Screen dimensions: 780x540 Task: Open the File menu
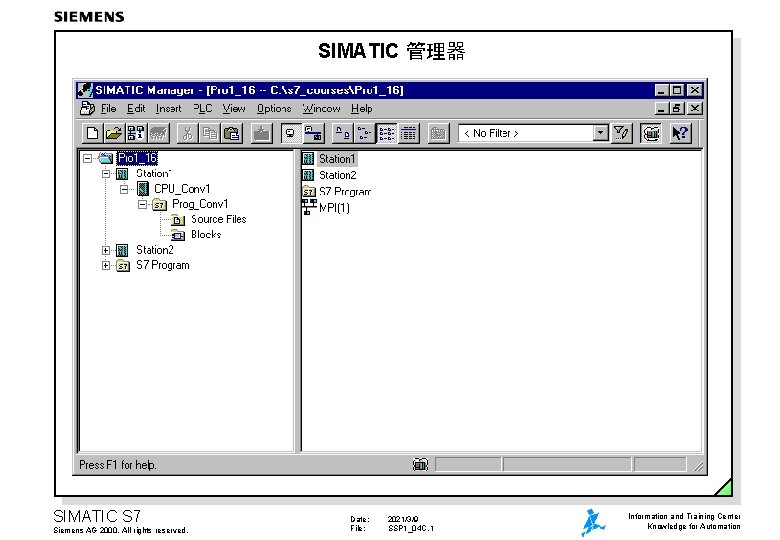[108, 108]
